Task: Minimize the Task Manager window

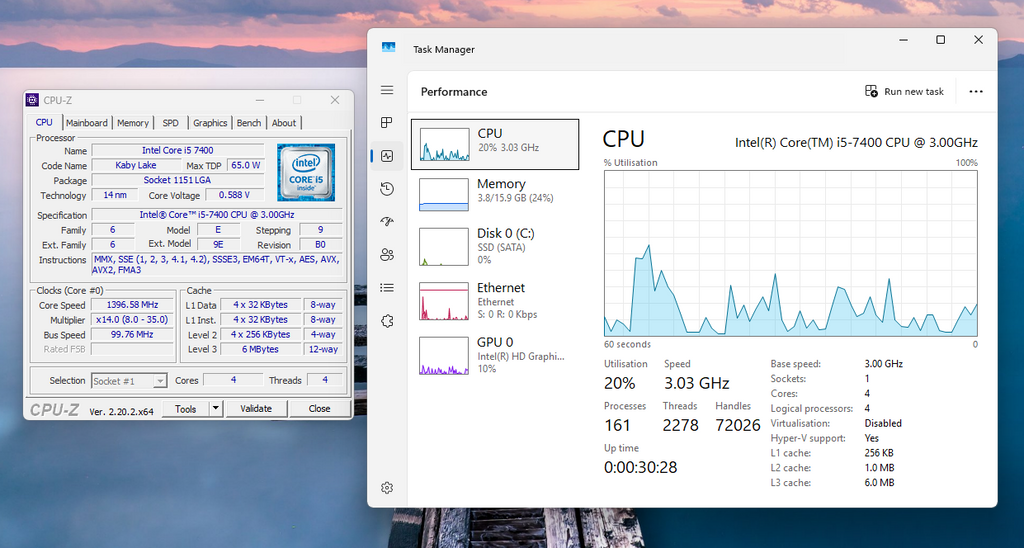Action: click(904, 40)
